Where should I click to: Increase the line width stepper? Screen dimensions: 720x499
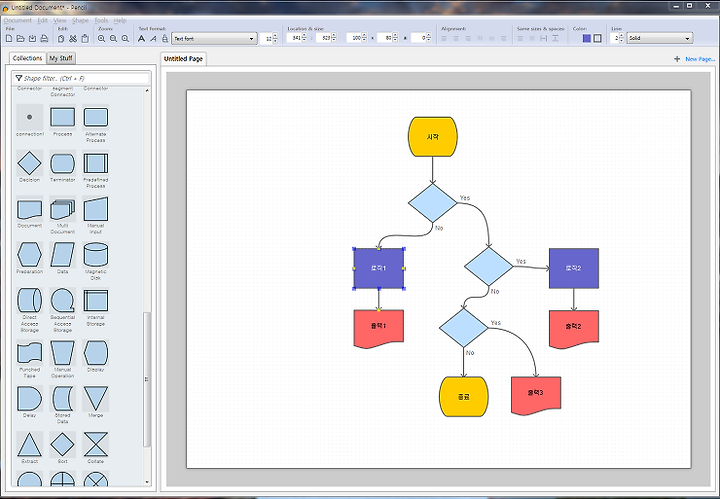click(622, 35)
